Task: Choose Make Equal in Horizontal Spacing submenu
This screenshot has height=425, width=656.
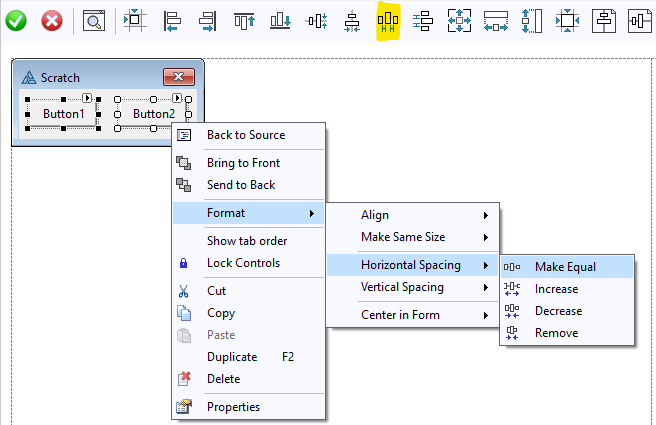Action: 565,267
